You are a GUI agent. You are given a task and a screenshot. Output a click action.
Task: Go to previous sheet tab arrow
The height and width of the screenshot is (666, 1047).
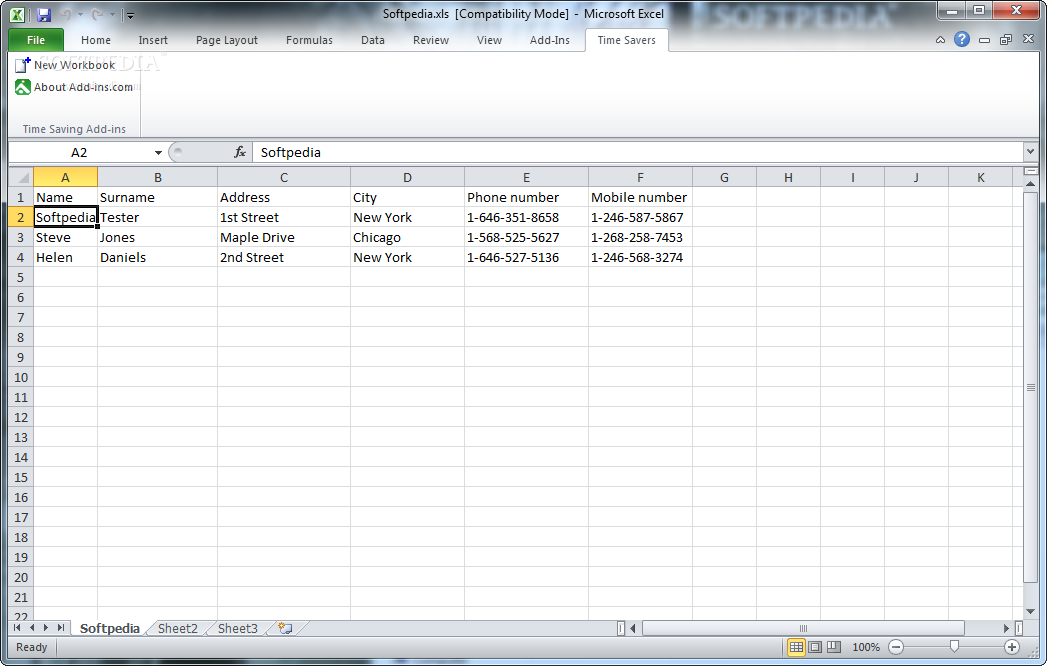click(31, 628)
